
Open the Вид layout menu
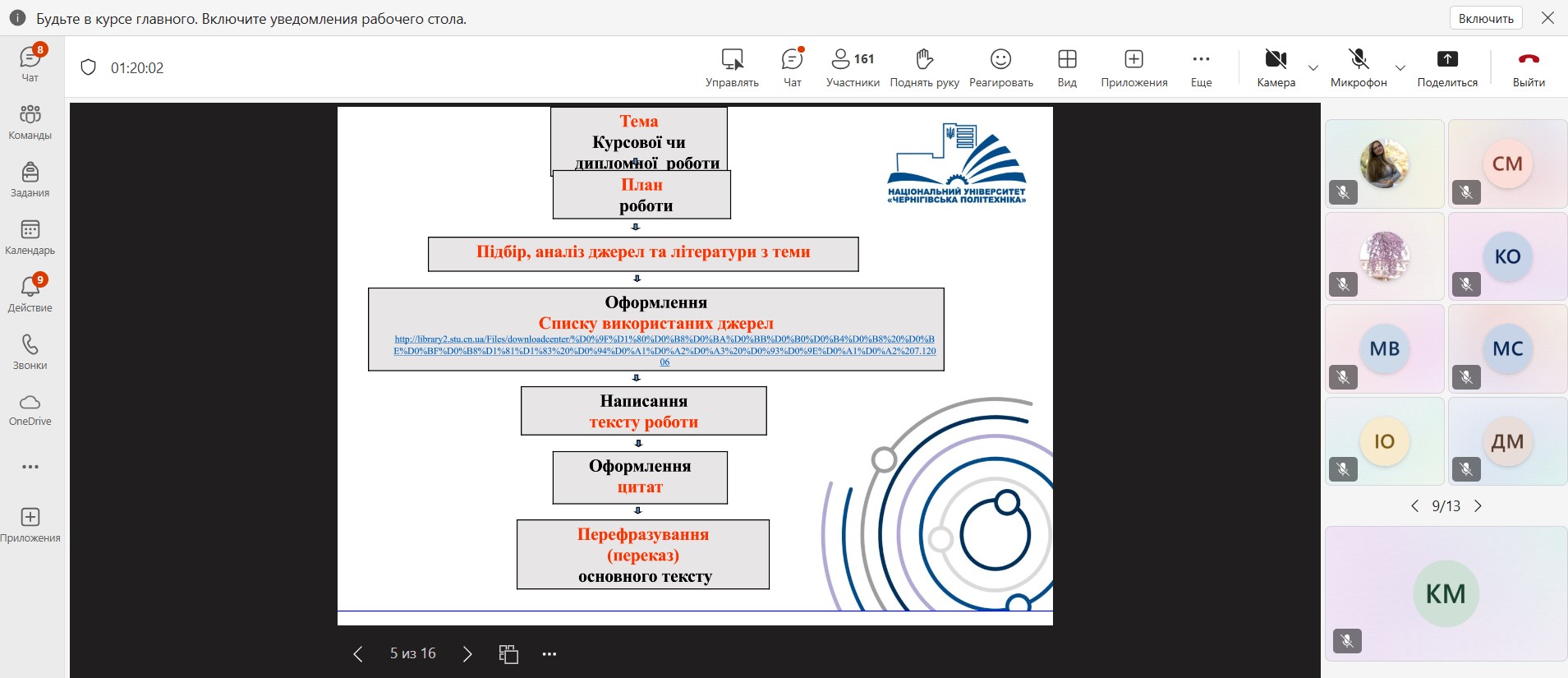1067,67
